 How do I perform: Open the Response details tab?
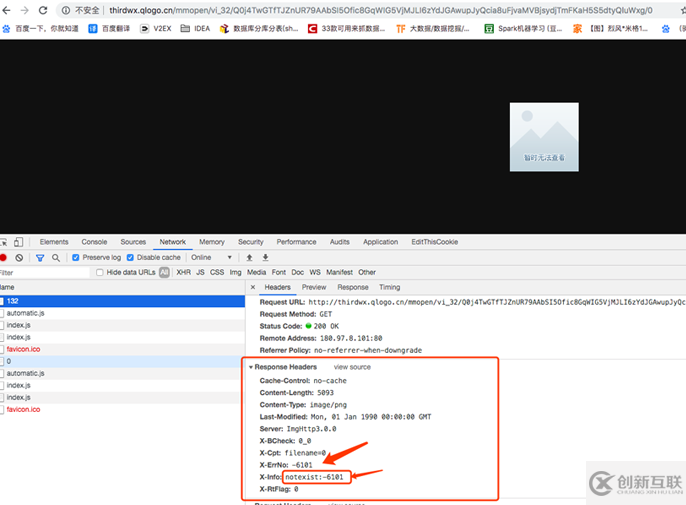click(x=353, y=288)
